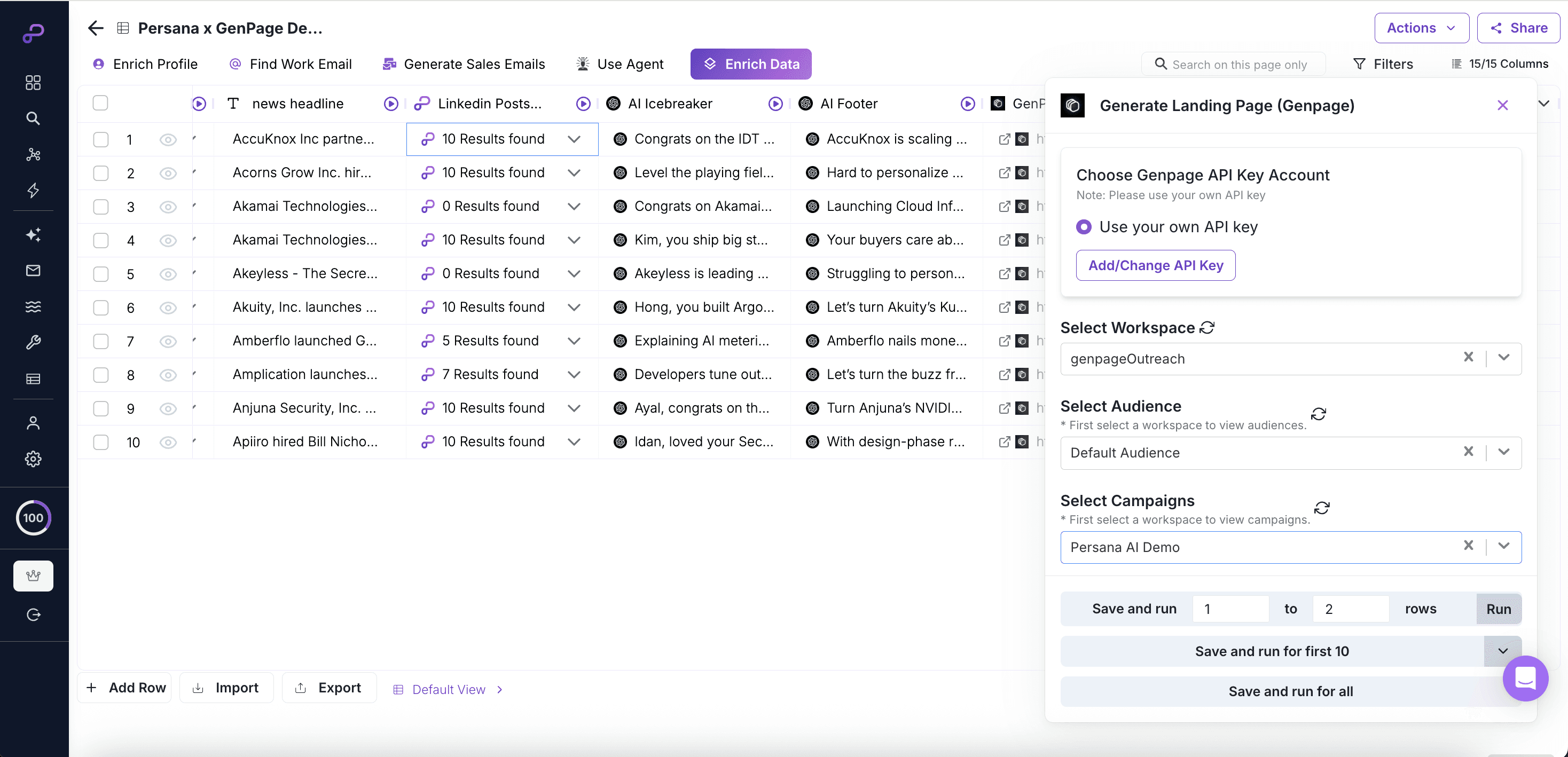Toggle eye visibility icon on row 5
The height and width of the screenshot is (757, 1568).
click(167, 274)
